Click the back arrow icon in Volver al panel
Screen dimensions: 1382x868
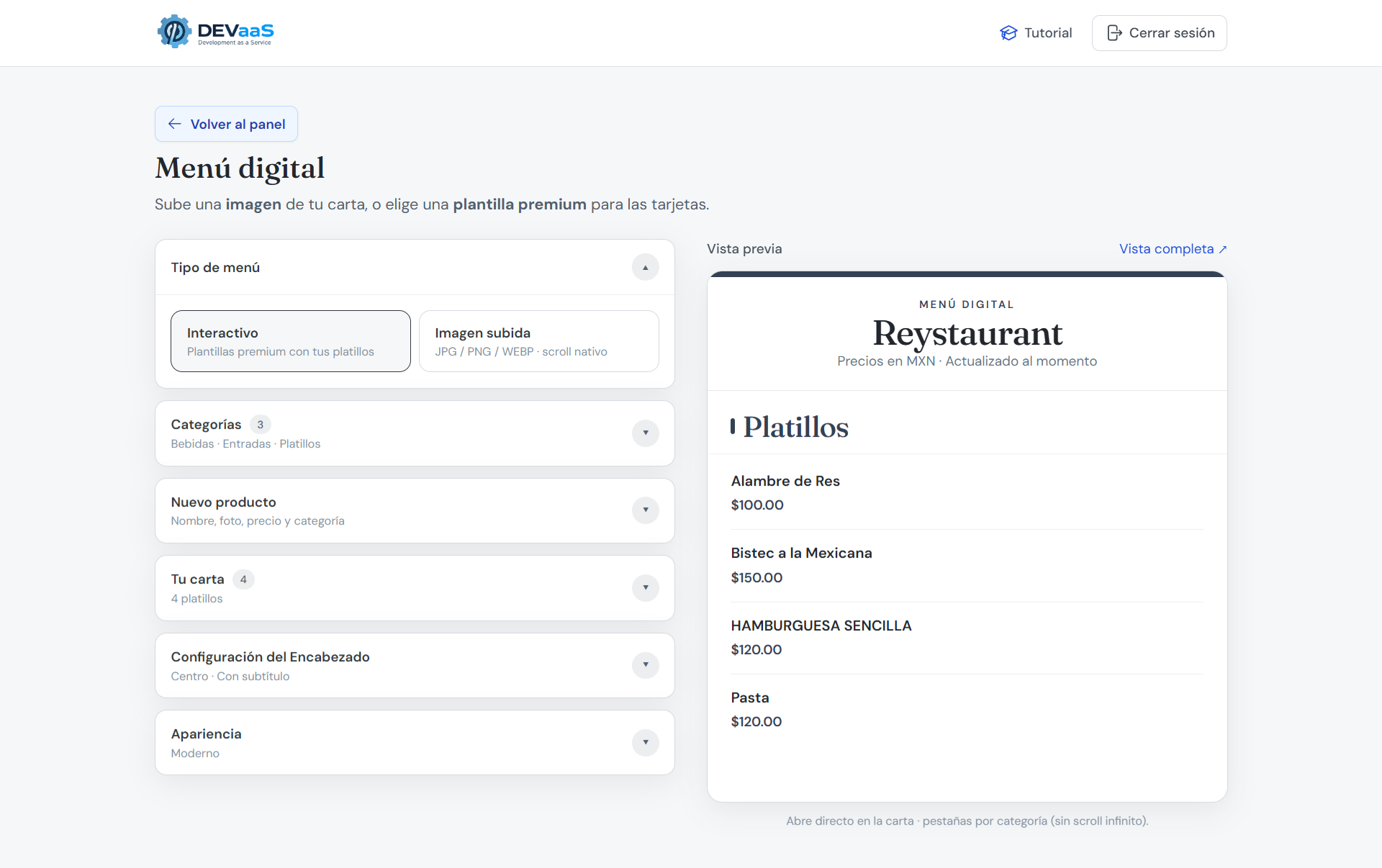(174, 124)
